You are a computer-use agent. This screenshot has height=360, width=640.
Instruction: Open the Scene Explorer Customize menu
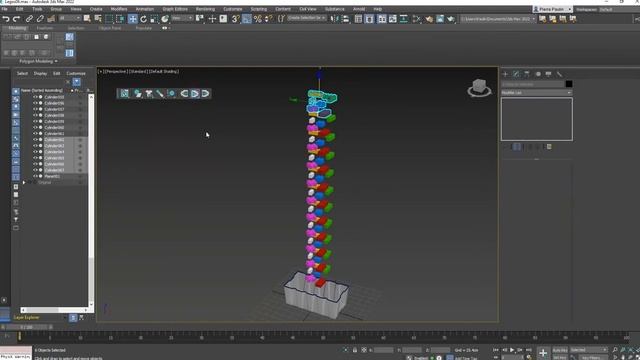tap(76, 73)
